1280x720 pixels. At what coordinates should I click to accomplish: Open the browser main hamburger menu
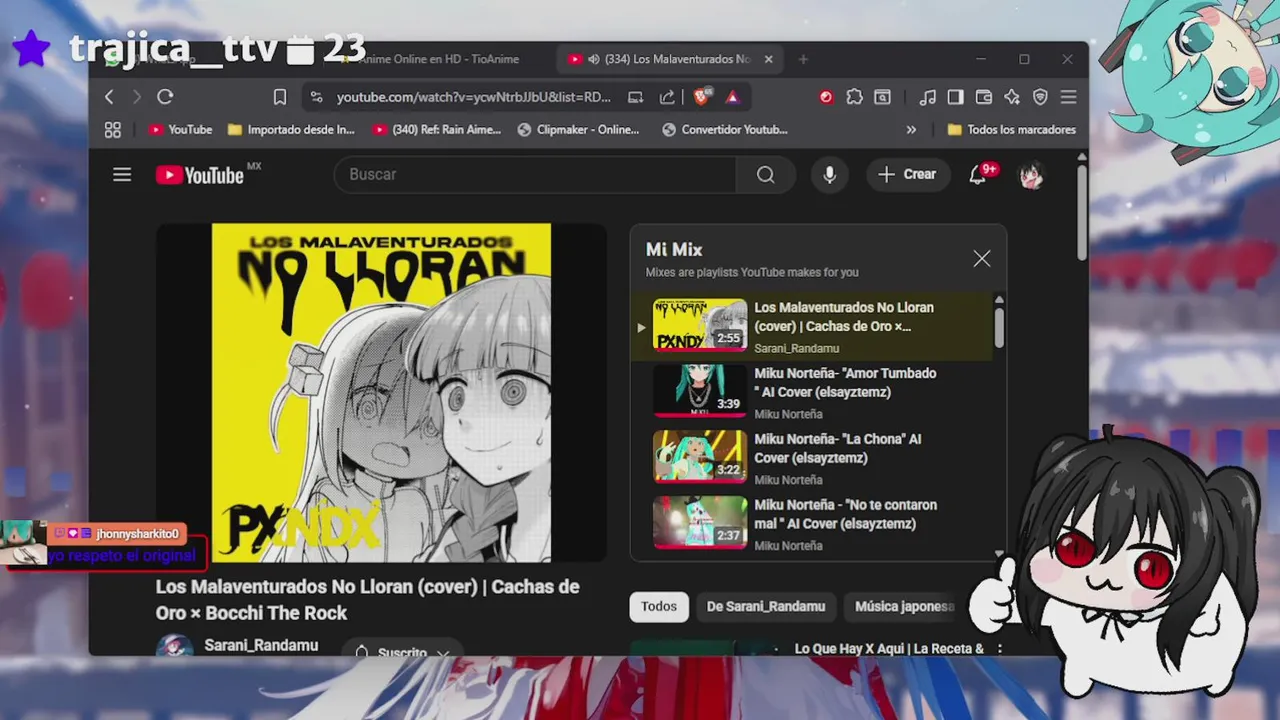click(1068, 97)
